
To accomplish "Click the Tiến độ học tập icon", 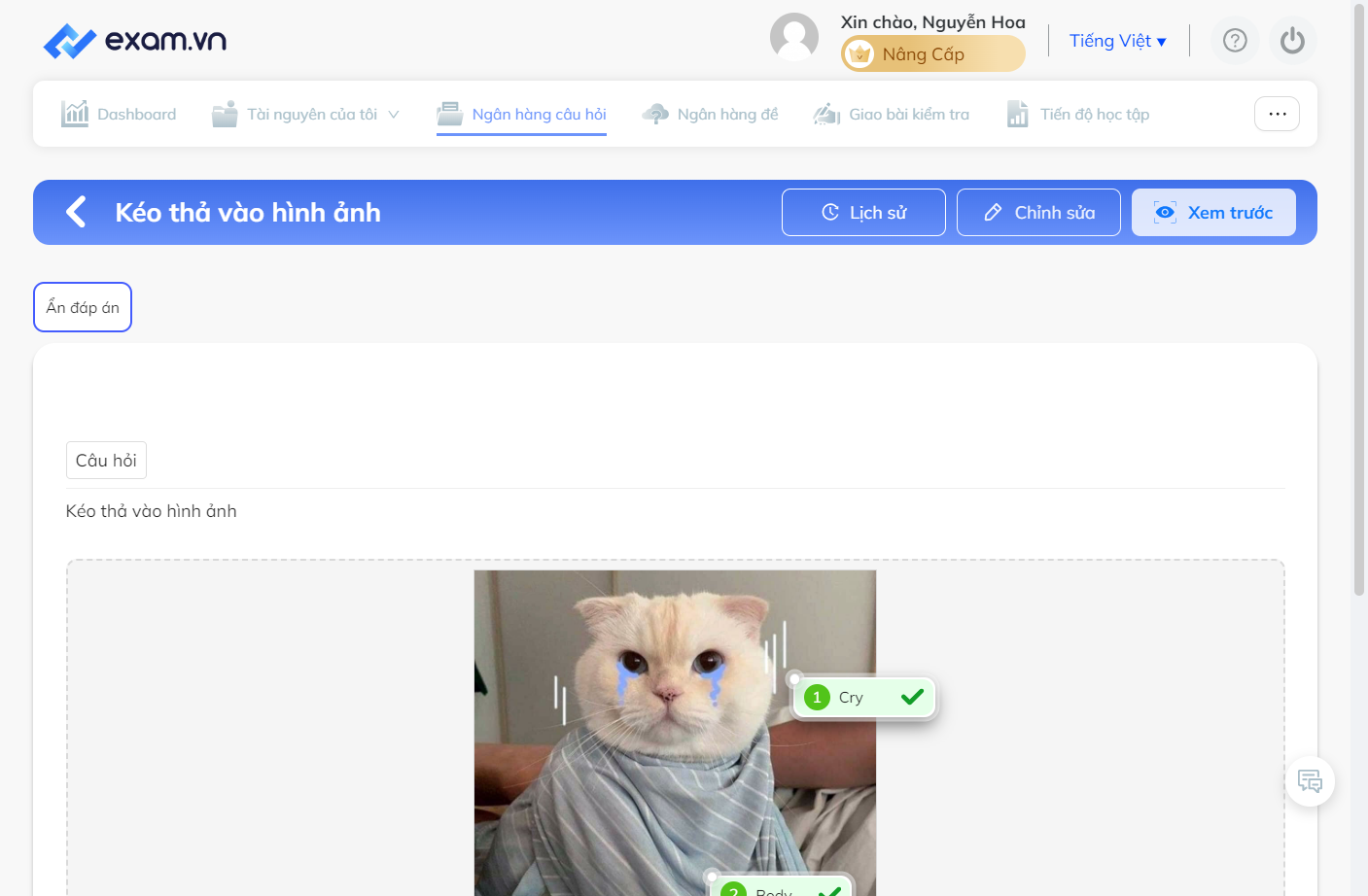I will point(1018,114).
